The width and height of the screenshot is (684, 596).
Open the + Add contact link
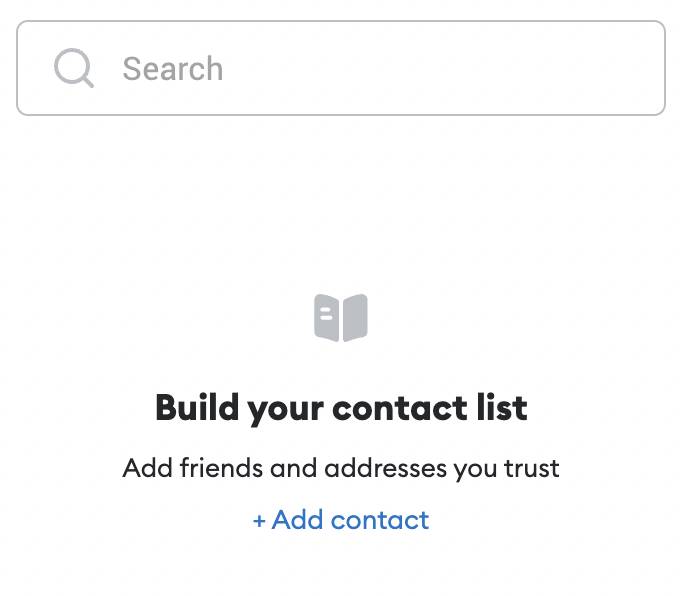tap(341, 520)
